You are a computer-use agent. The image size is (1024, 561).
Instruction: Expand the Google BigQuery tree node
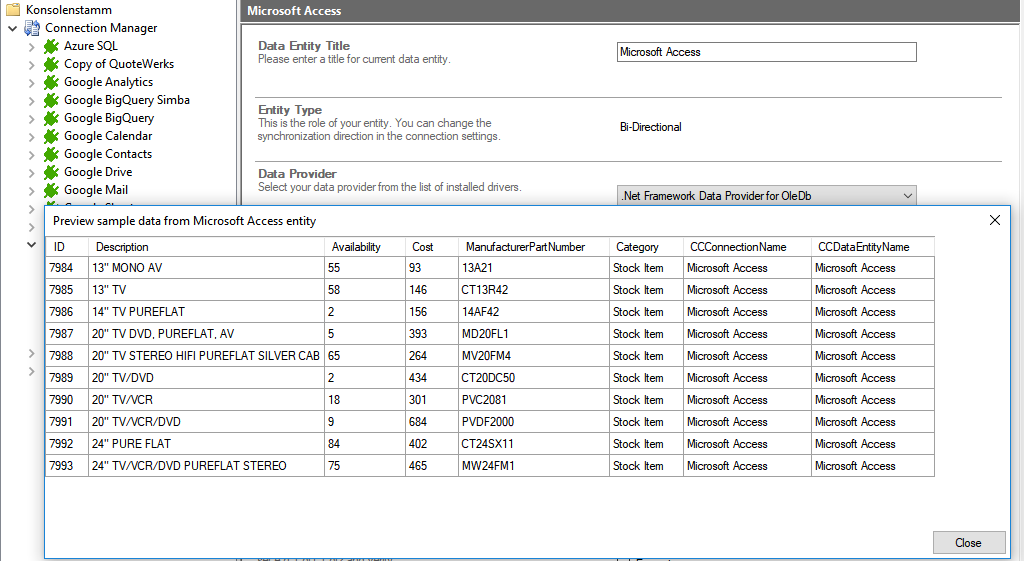pos(31,118)
